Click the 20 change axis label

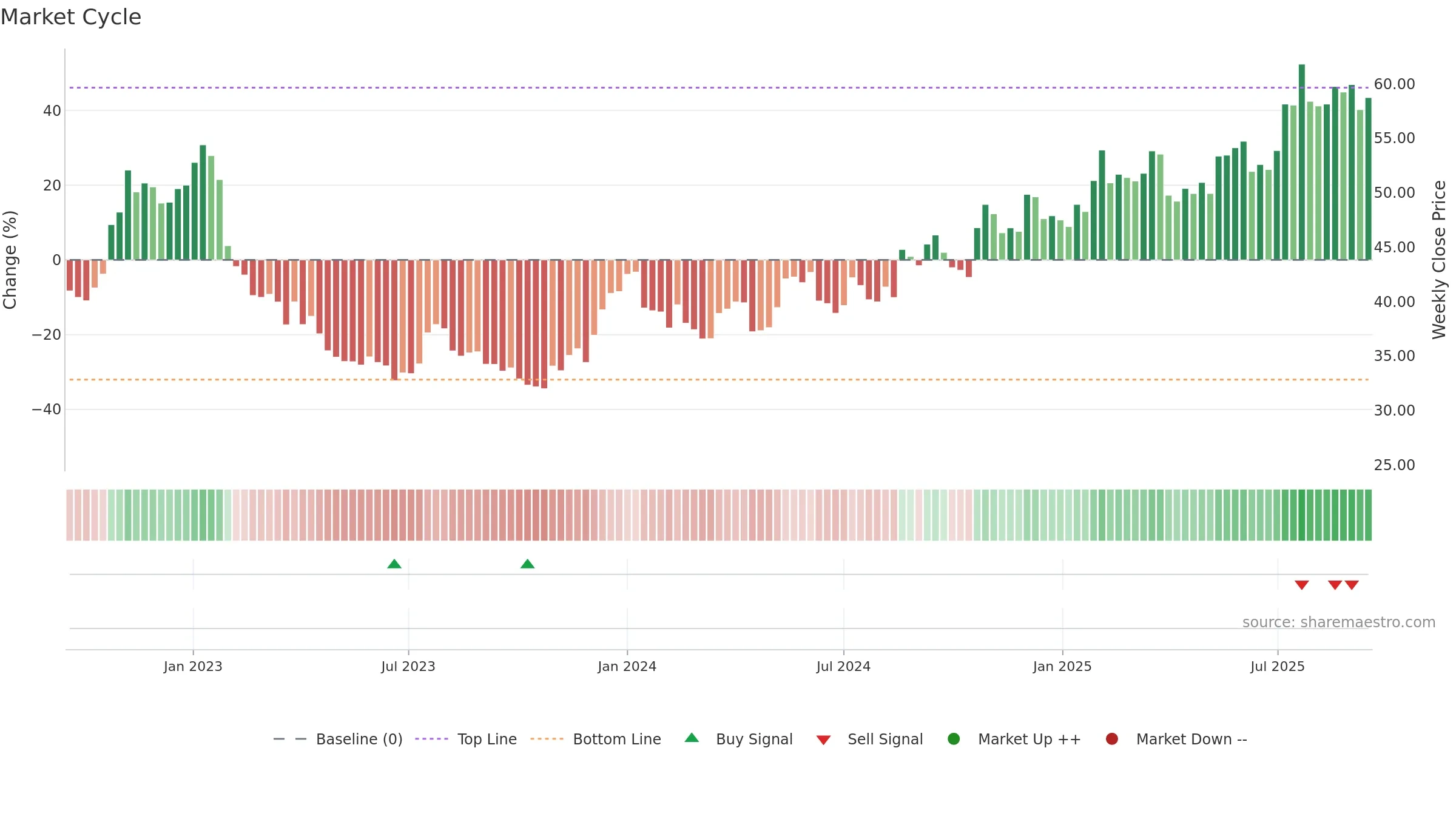[52, 185]
